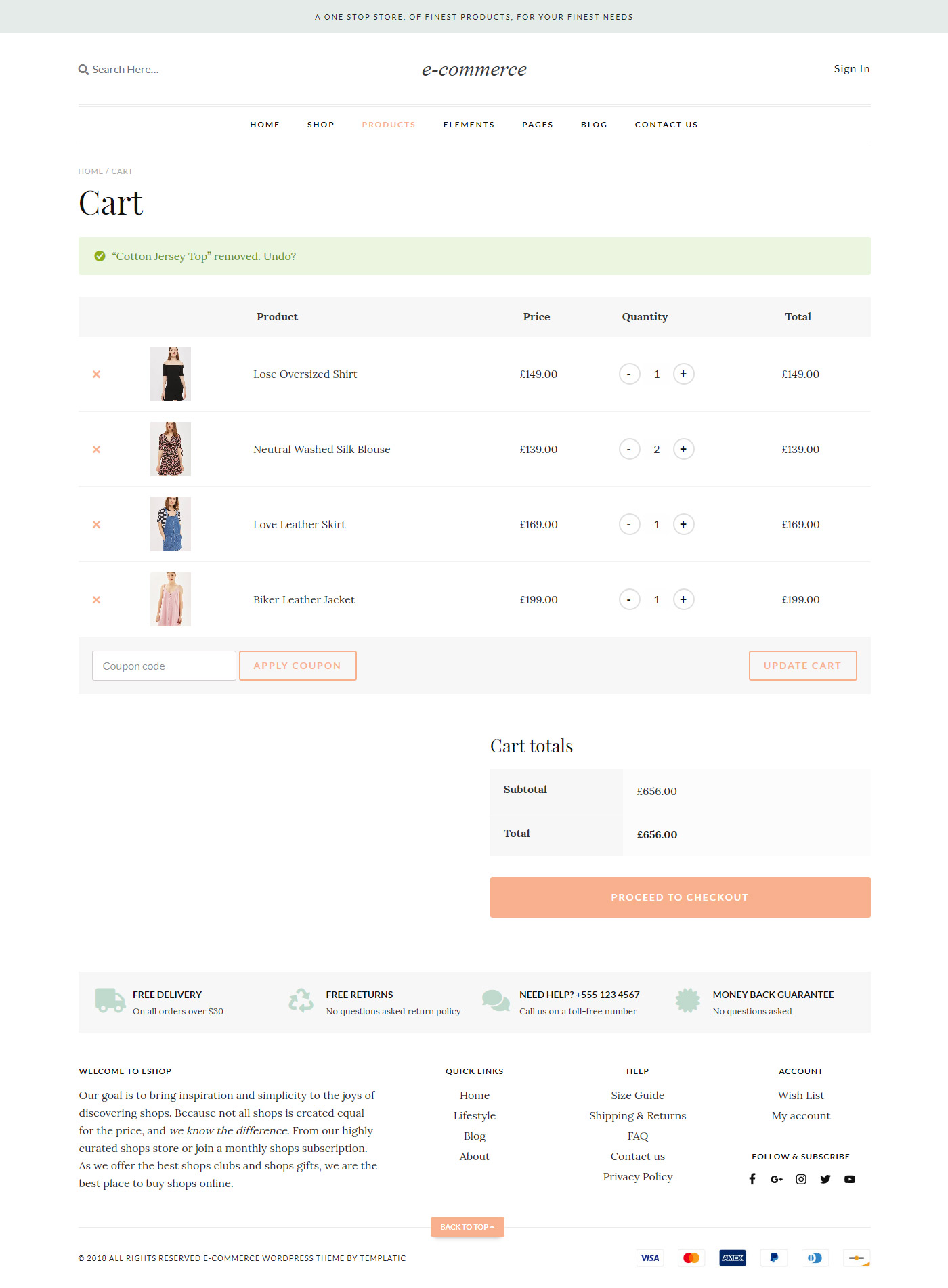
Task: Open Biker Leather Jacket product thumbnail
Action: coord(171,599)
